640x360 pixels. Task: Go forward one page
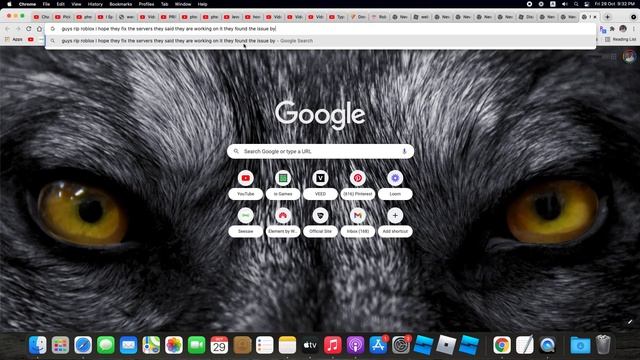(18, 29)
